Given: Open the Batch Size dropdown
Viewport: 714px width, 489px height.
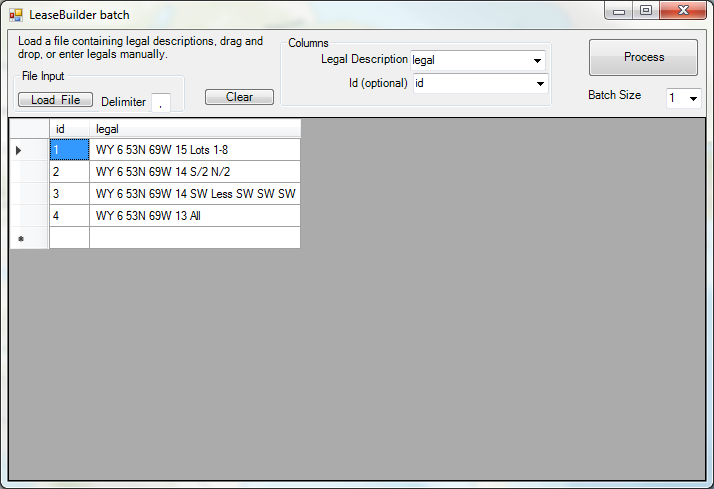Looking at the screenshot, I should coord(693,98).
